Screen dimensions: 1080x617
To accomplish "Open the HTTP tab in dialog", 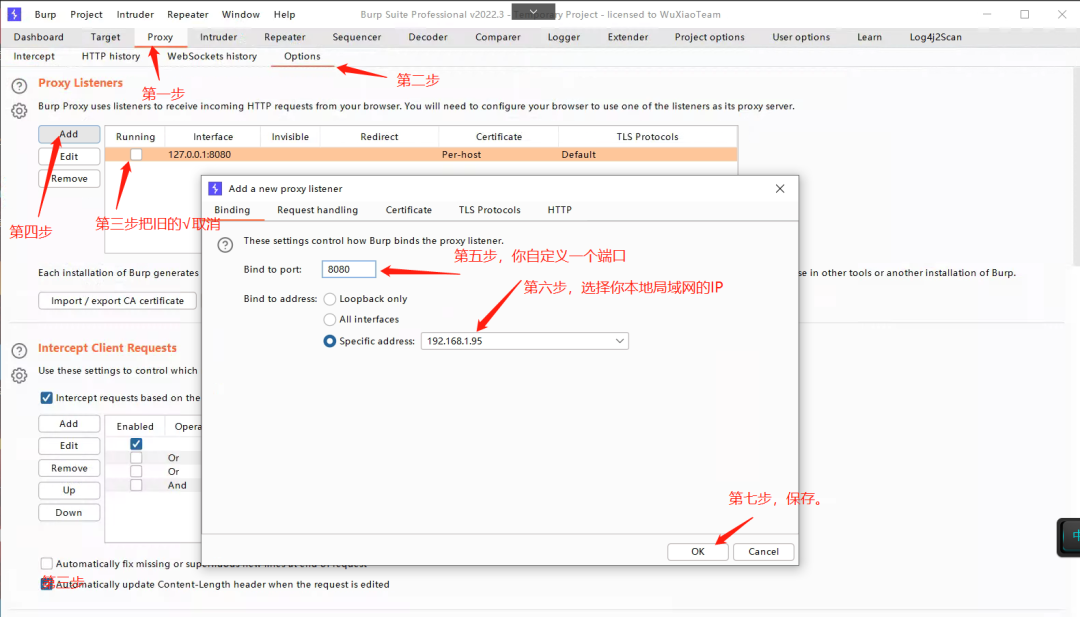I will [x=559, y=210].
